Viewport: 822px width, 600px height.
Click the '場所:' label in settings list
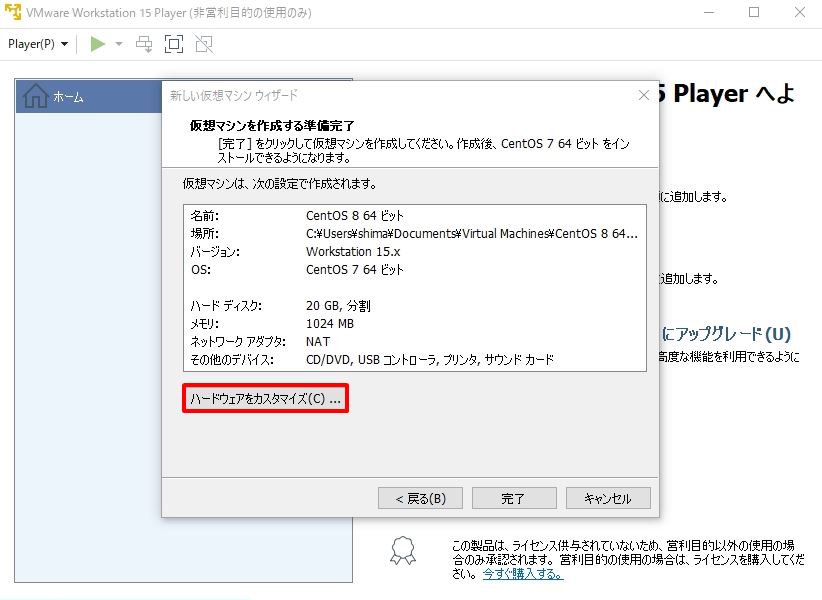(x=204, y=234)
